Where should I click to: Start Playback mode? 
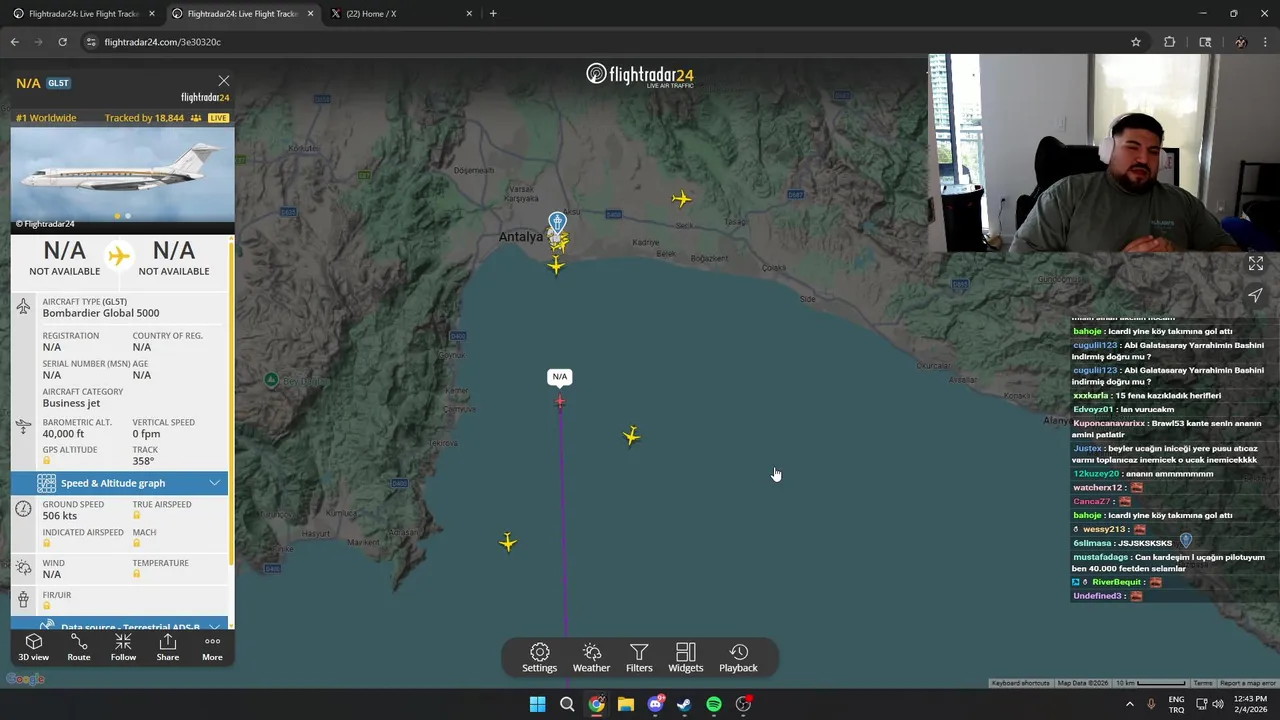pos(738,658)
